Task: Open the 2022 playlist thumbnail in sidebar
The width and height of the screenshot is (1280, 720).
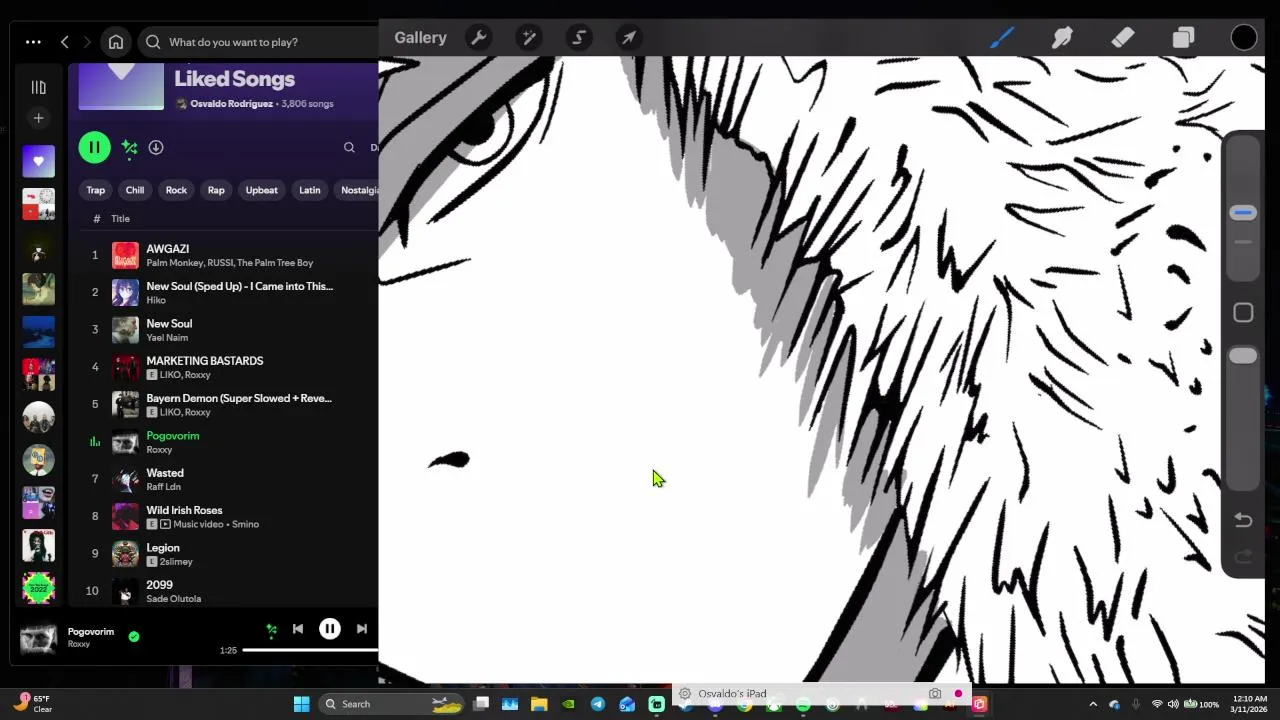Action: [38, 588]
